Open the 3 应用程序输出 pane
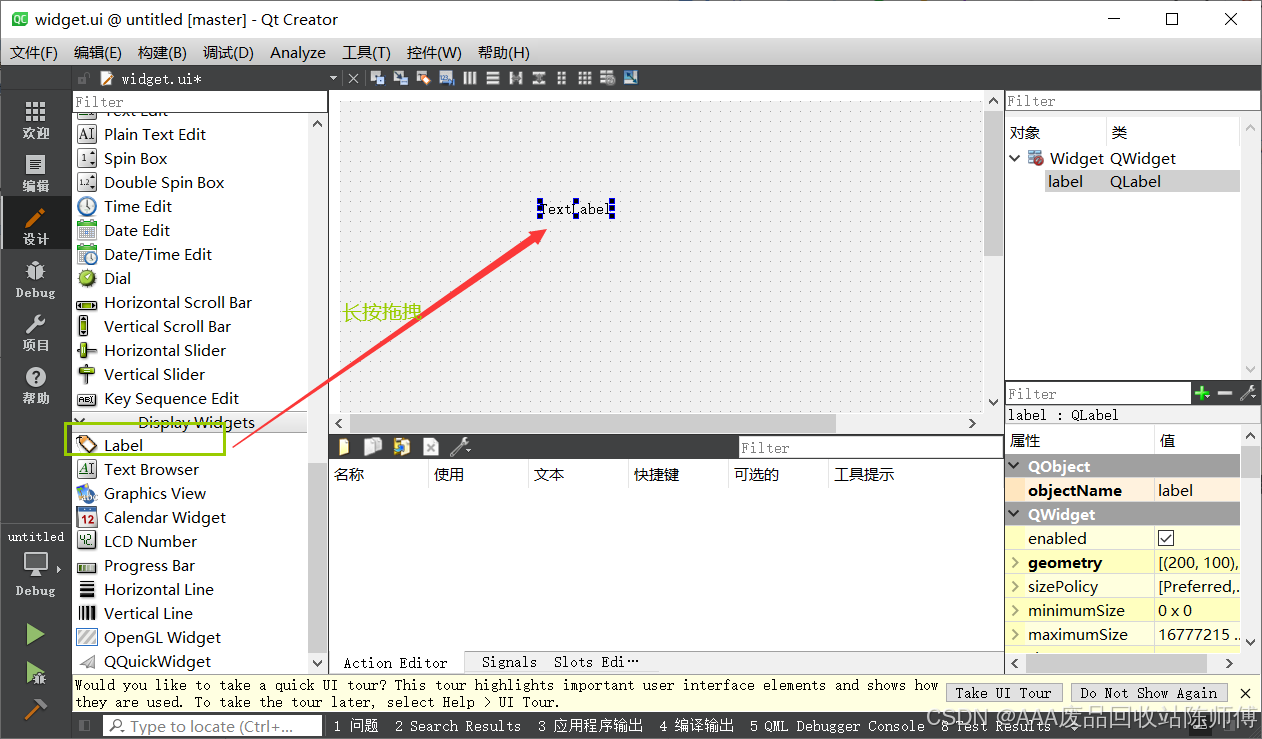The height and width of the screenshot is (739, 1262). tap(590, 726)
